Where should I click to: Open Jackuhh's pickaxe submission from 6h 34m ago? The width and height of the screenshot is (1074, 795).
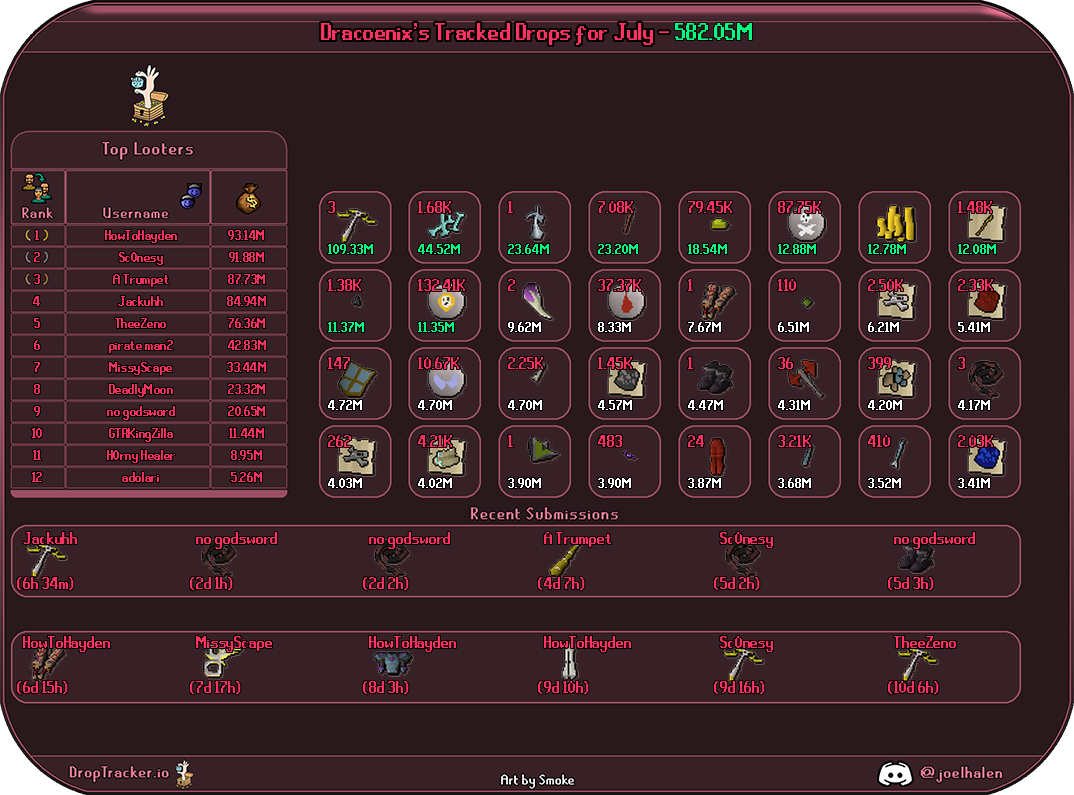[x=47, y=561]
